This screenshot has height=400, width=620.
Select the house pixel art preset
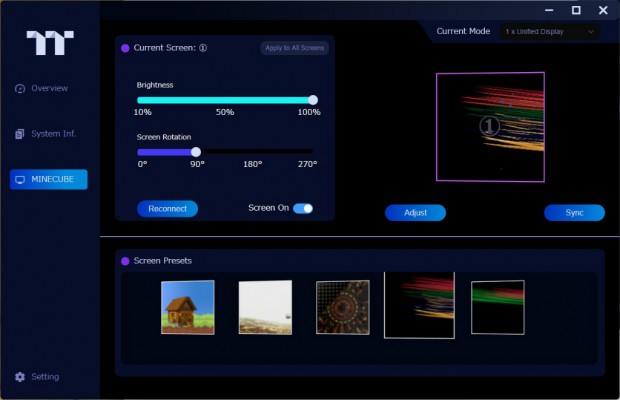[188, 307]
